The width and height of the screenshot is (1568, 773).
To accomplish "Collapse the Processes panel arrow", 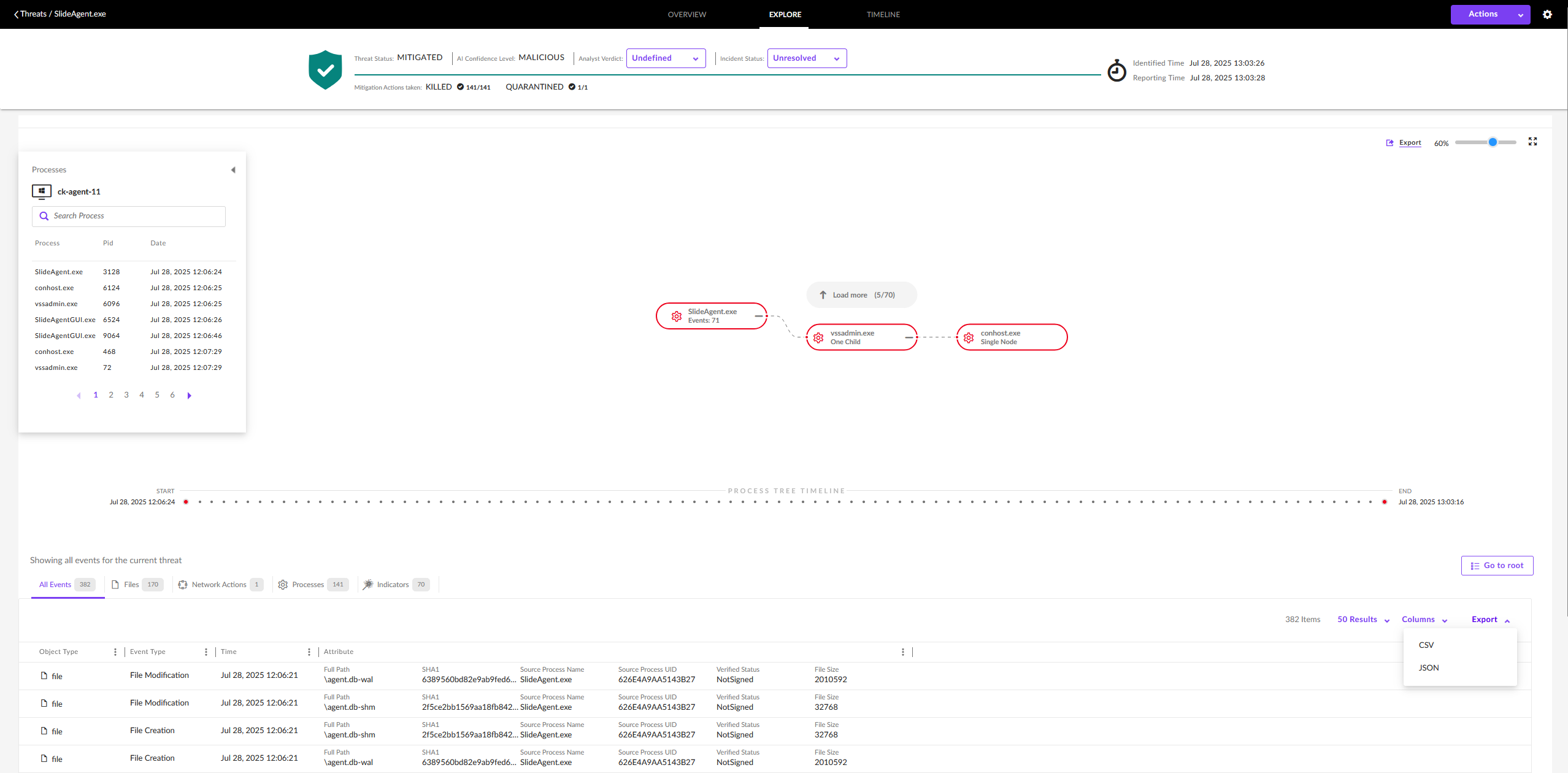I will [233, 170].
